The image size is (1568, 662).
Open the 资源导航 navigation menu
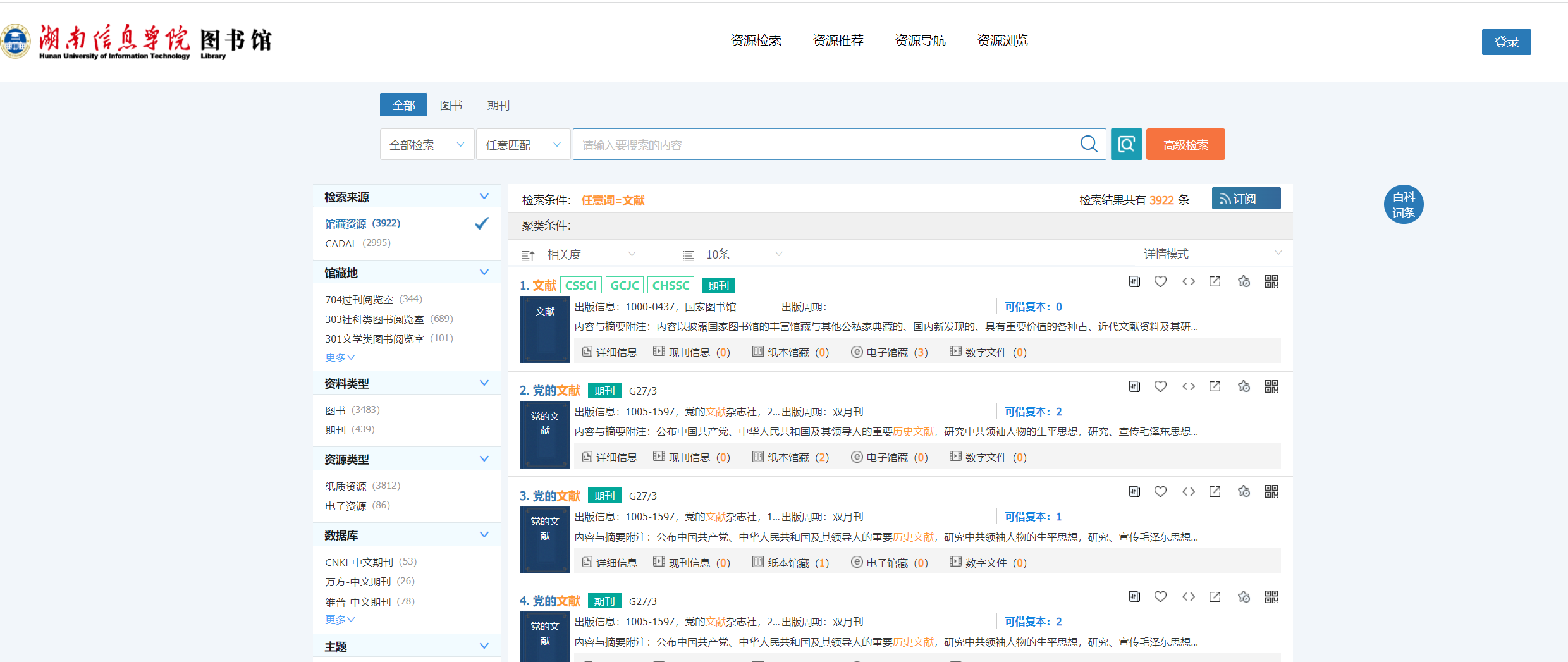click(920, 40)
